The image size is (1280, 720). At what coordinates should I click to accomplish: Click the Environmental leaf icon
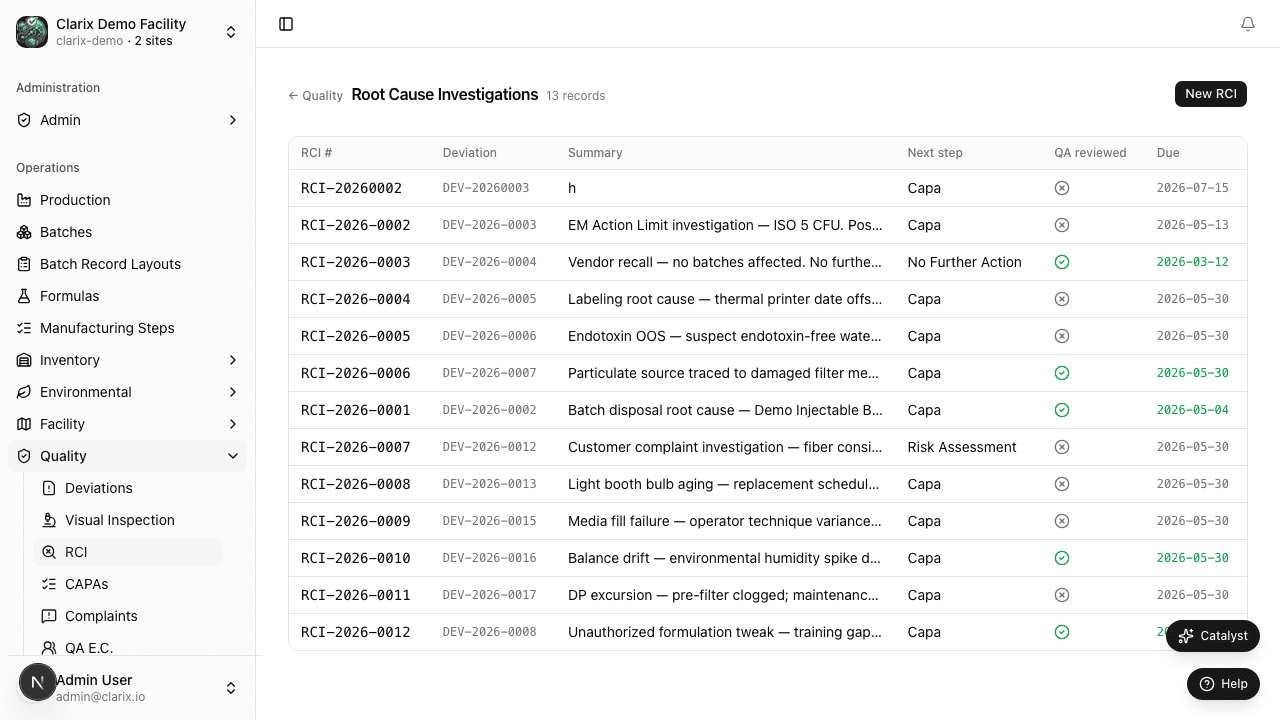(24, 392)
